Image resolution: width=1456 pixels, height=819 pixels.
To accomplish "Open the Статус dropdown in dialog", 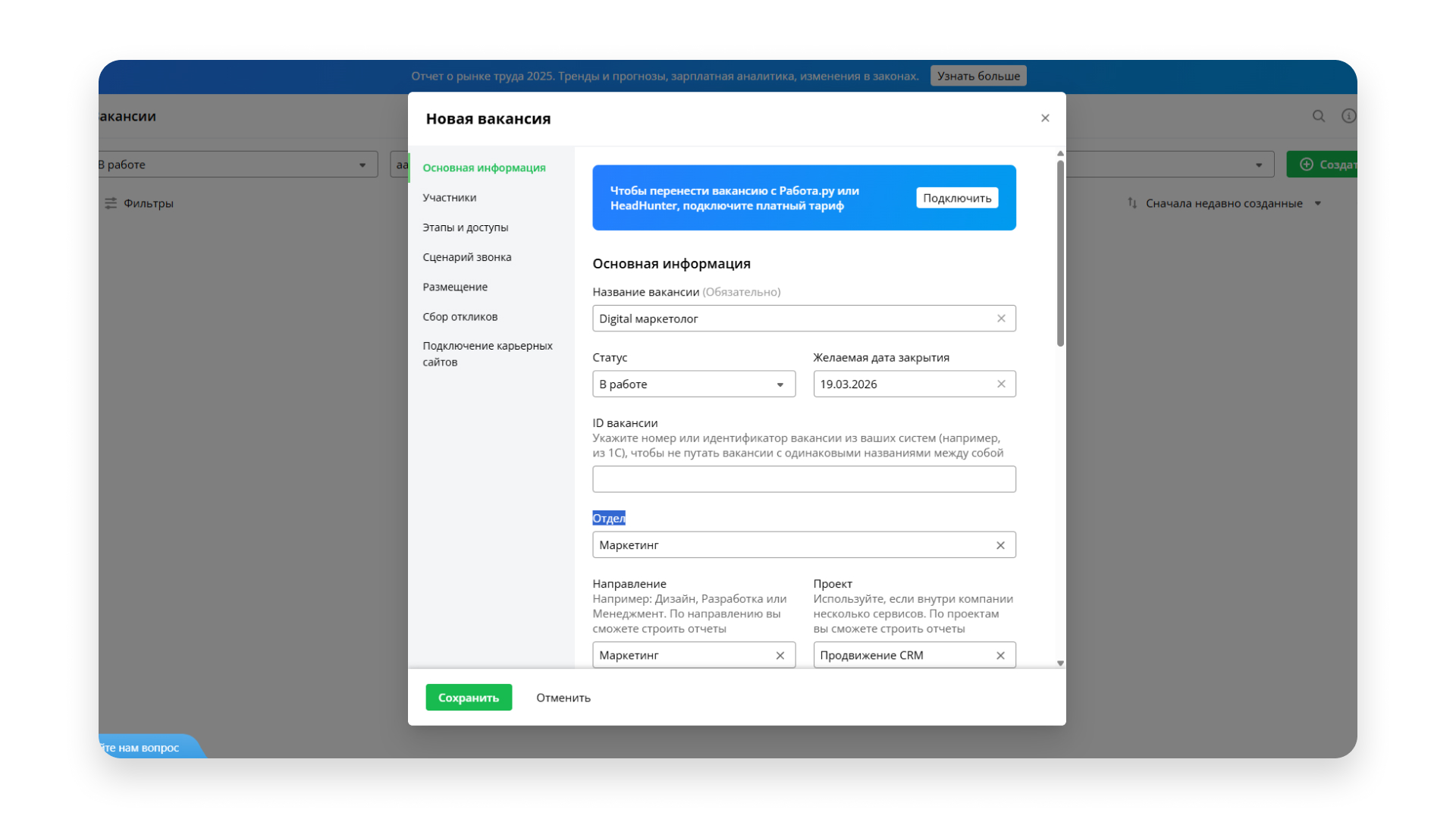I will 693,384.
